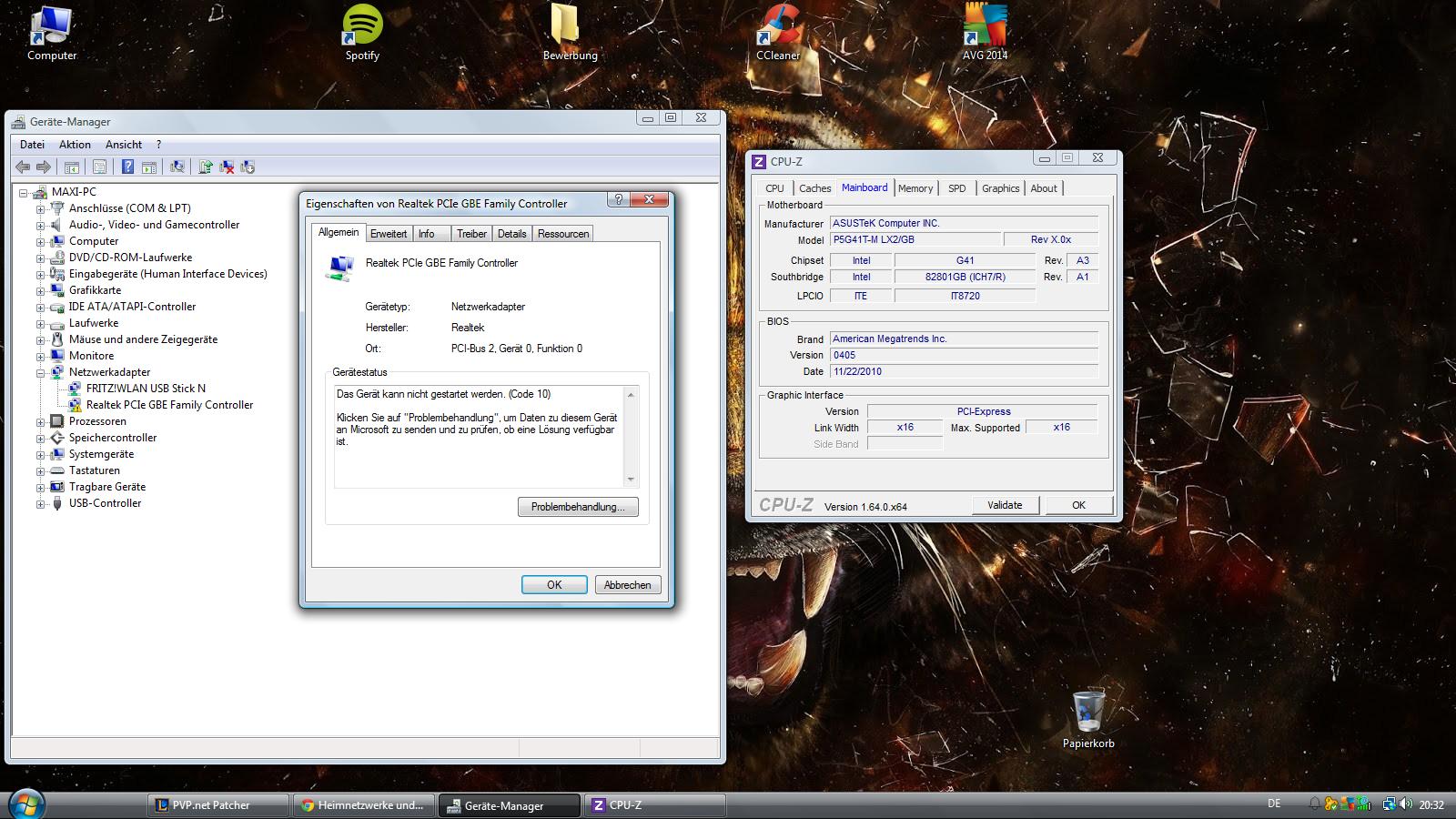1456x819 pixels.
Task: Switch to PVP.net Patcher taskbar button
Action: pos(217,805)
